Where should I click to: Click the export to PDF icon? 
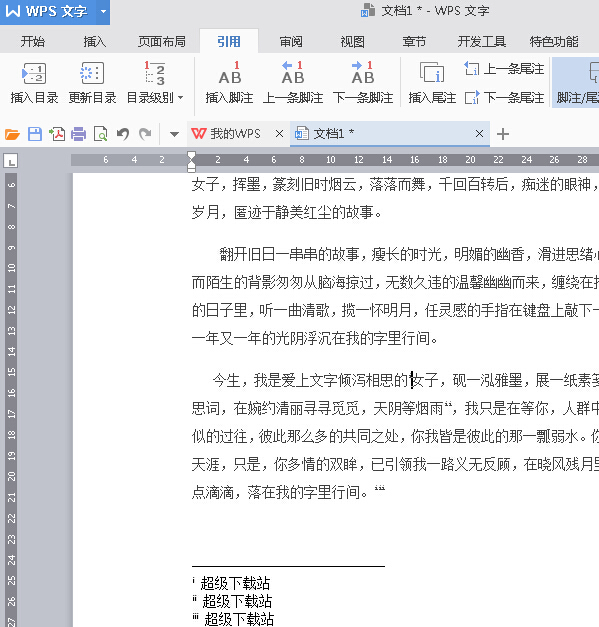[57, 134]
